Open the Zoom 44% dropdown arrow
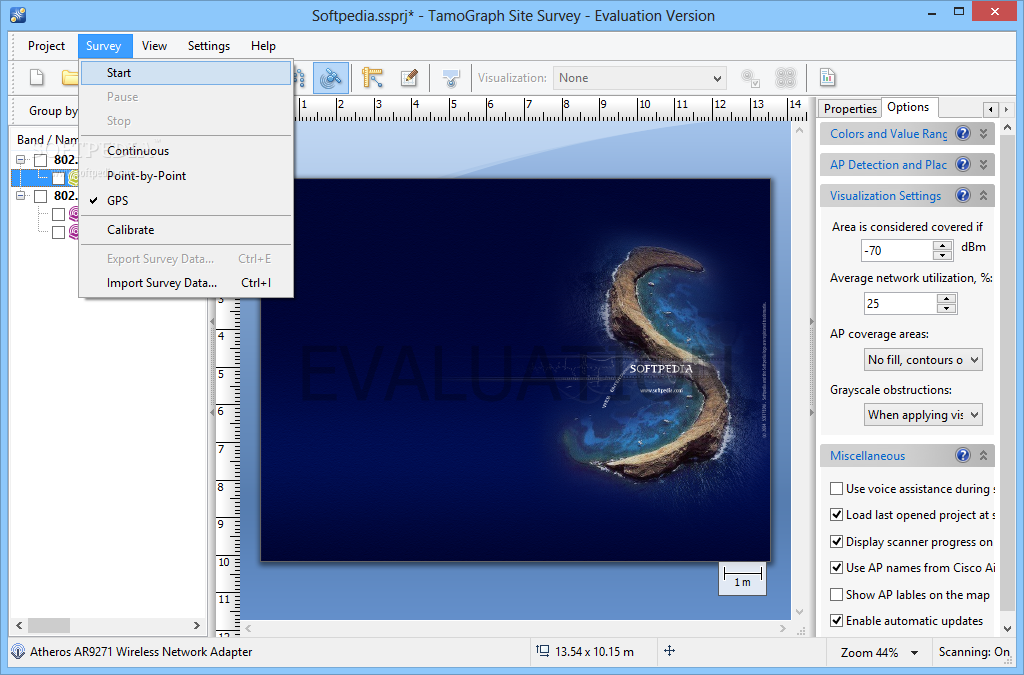The height and width of the screenshot is (675, 1024). coord(914,653)
